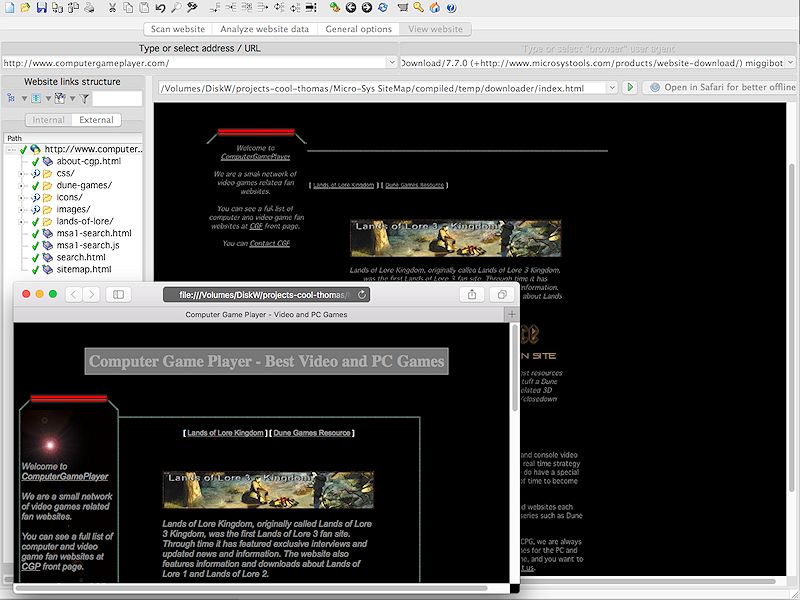Open the General options tab
The image size is (800, 600).
pos(359,29)
